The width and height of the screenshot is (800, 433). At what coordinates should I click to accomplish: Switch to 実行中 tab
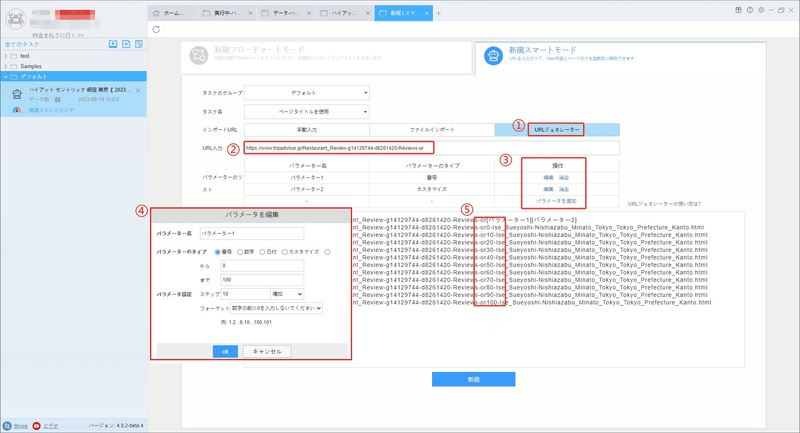click(x=228, y=13)
